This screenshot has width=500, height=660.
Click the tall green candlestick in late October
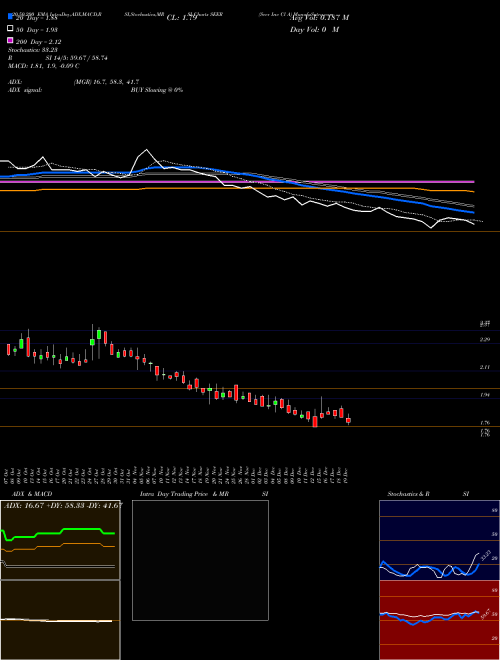coord(99,342)
